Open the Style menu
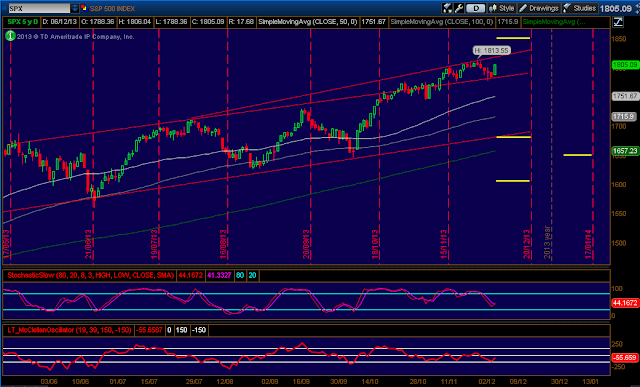The image size is (640, 387). tap(502, 8)
